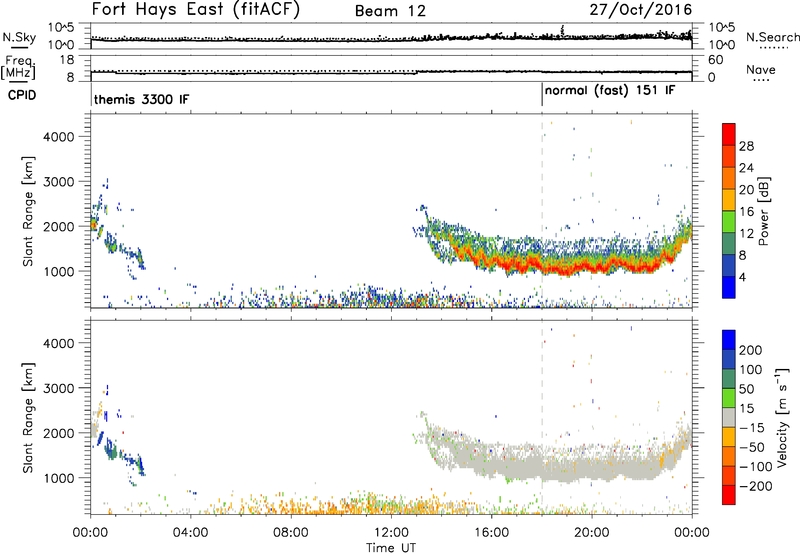Viewport: 800px width, 554px height.
Task: Click the dashed 18:00 marker in velocity panel
Action: tap(542, 417)
